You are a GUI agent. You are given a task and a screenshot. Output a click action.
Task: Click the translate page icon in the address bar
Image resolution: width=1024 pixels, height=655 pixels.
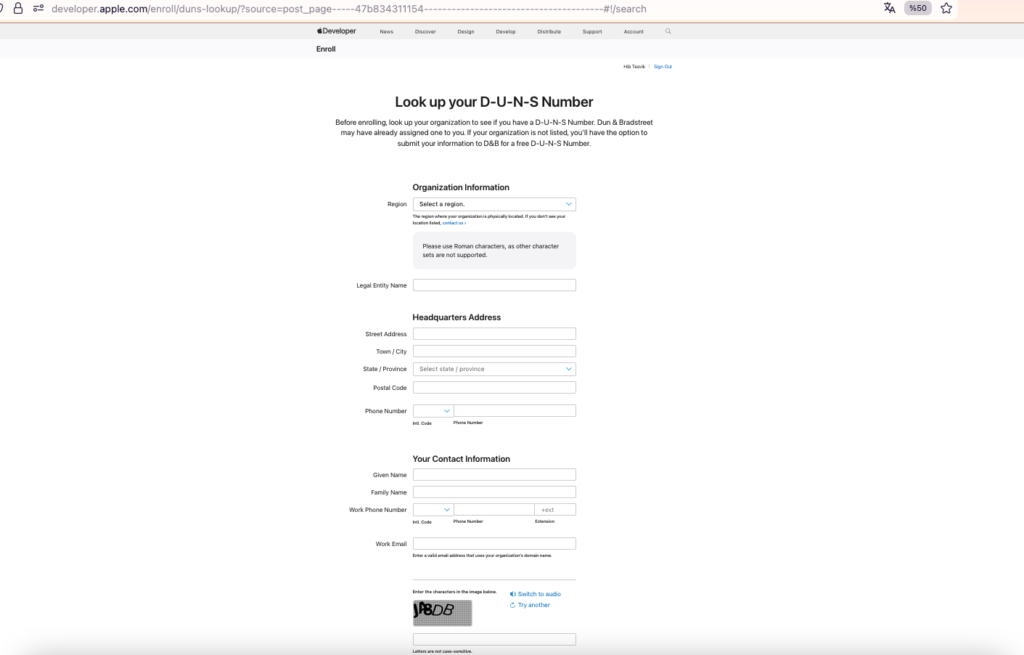pyautogui.click(x=889, y=8)
